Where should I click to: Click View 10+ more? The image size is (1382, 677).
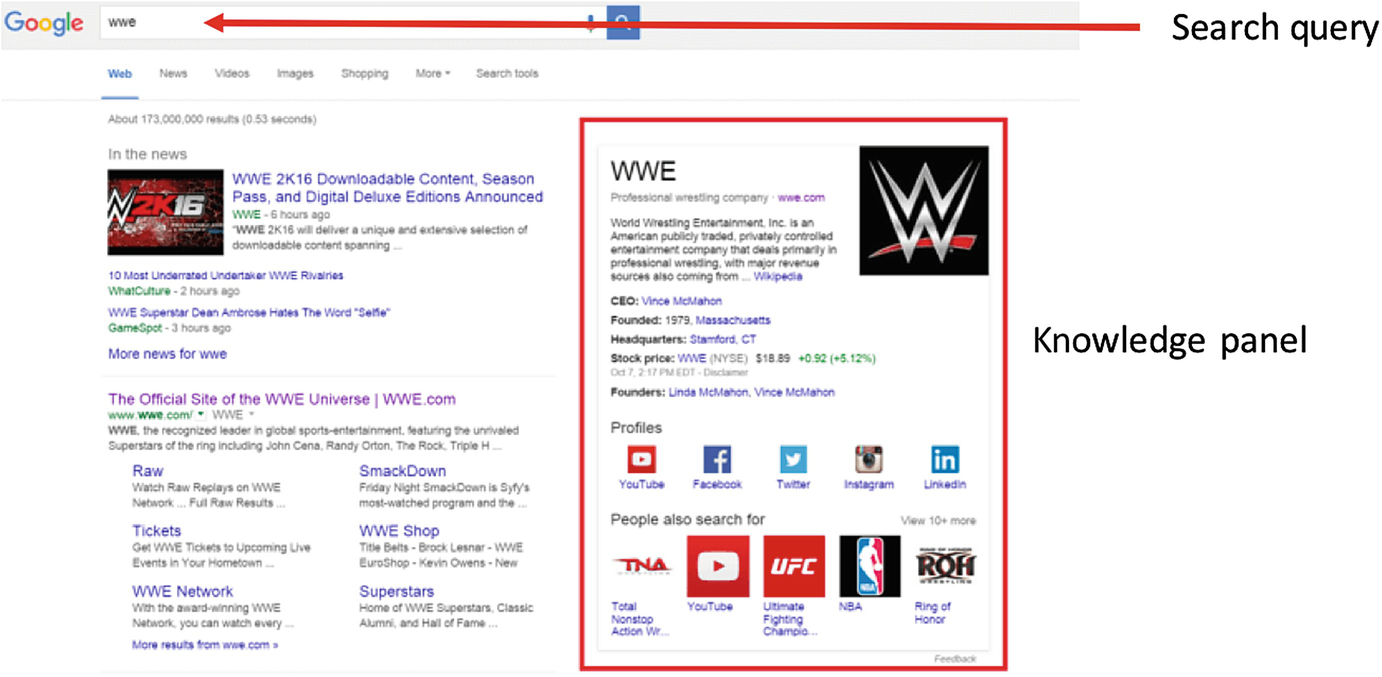(938, 521)
